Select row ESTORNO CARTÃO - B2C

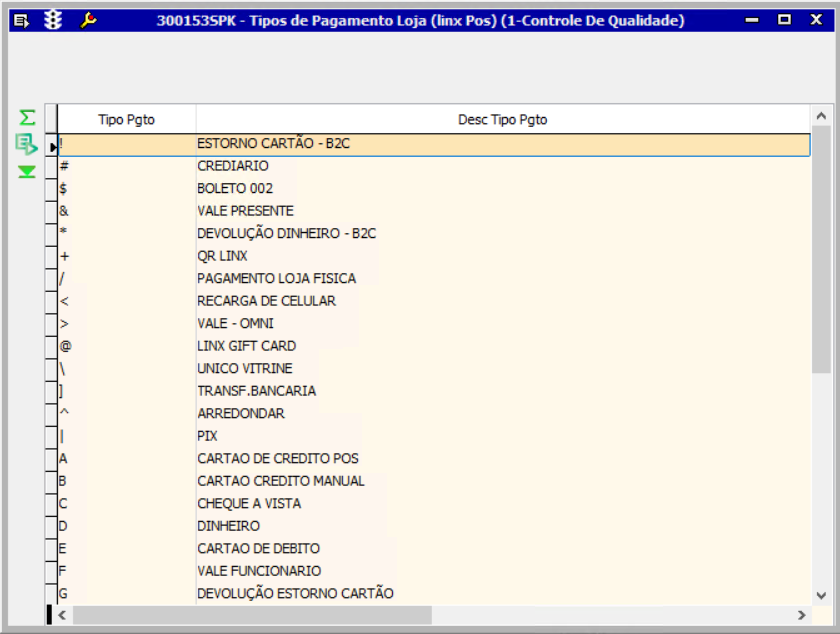pyautogui.click(x=434, y=145)
